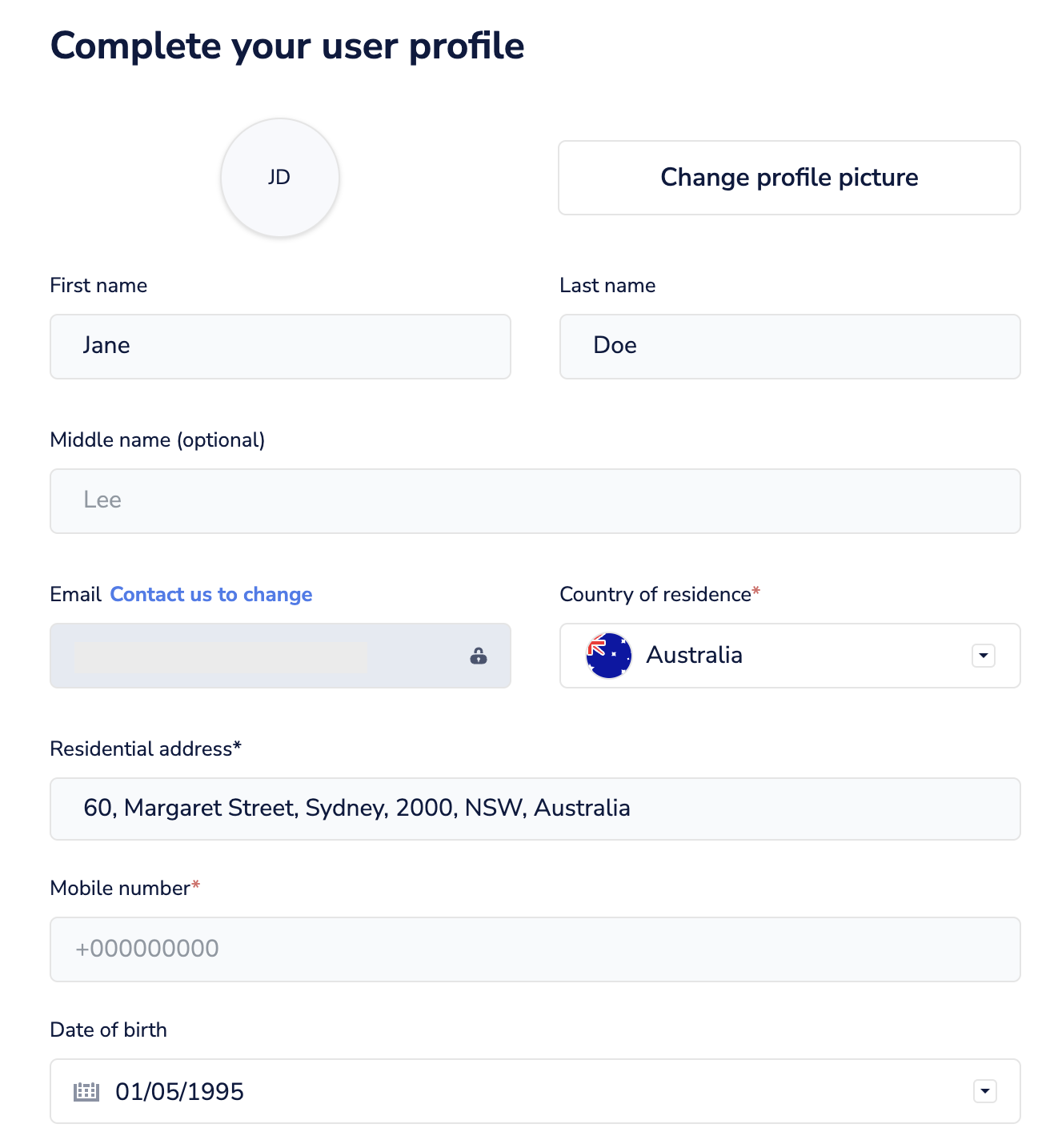Click the lock icon in Email field

pos(479,656)
